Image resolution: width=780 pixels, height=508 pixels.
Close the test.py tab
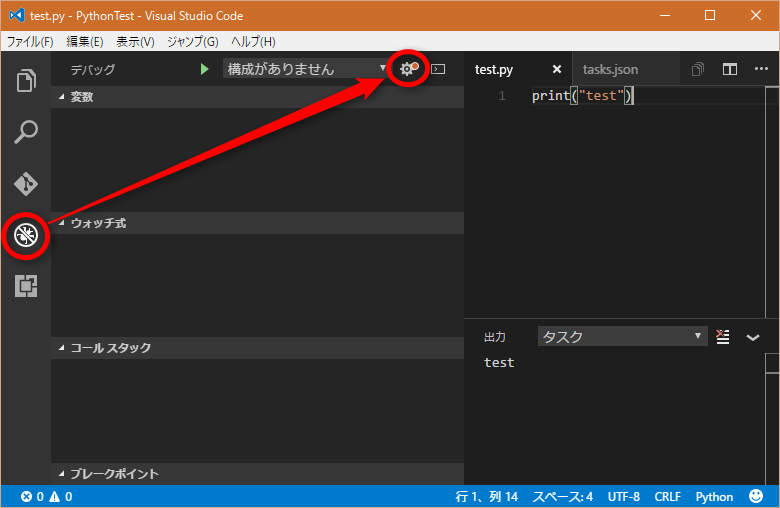[557, 69]
